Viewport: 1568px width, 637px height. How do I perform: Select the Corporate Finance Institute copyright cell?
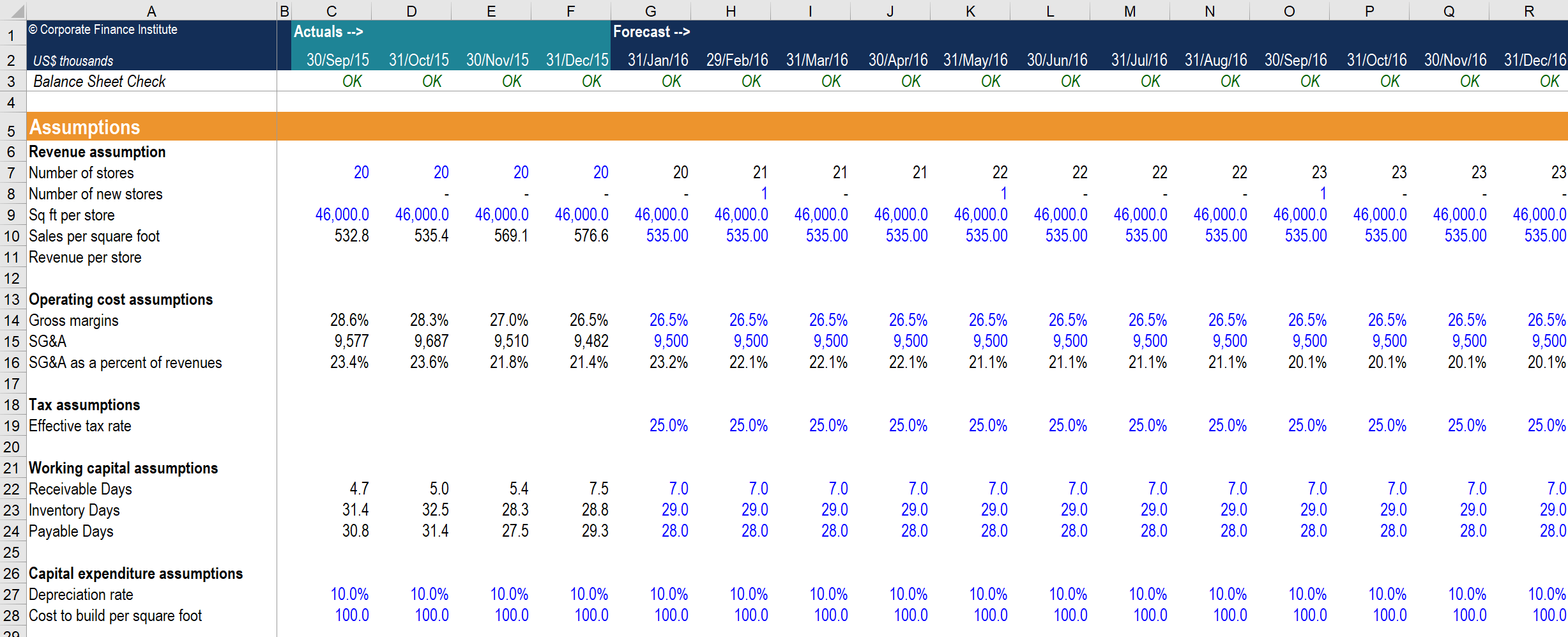(103, 30)
